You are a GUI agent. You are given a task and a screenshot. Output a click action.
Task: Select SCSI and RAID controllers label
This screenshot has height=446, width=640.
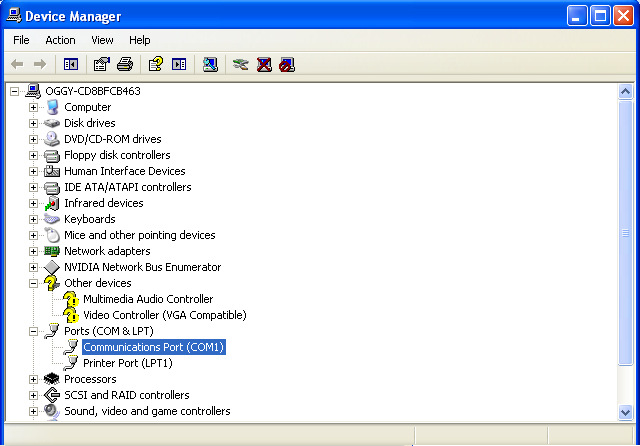(127, 395)
